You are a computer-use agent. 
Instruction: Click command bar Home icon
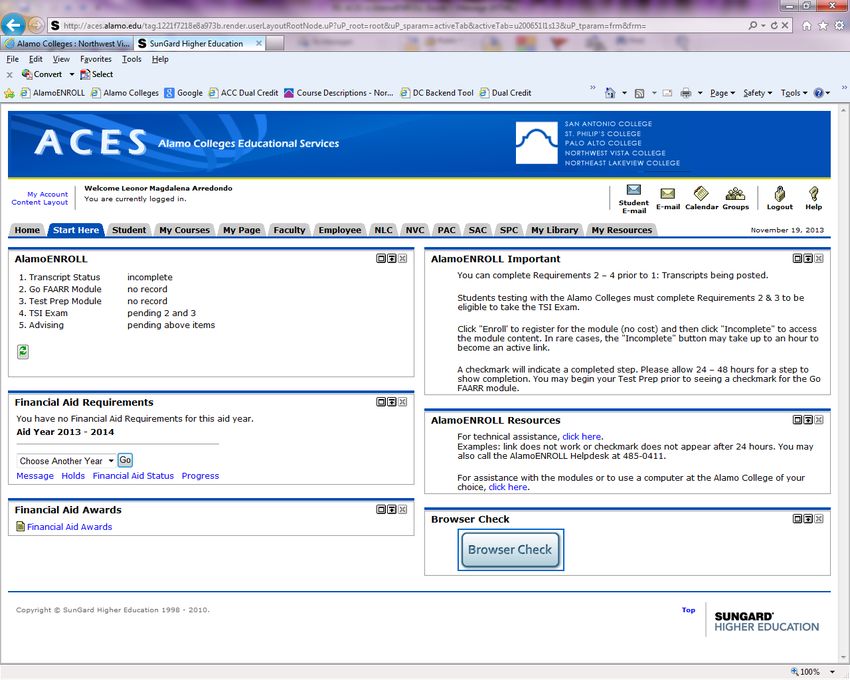[610, 93]
